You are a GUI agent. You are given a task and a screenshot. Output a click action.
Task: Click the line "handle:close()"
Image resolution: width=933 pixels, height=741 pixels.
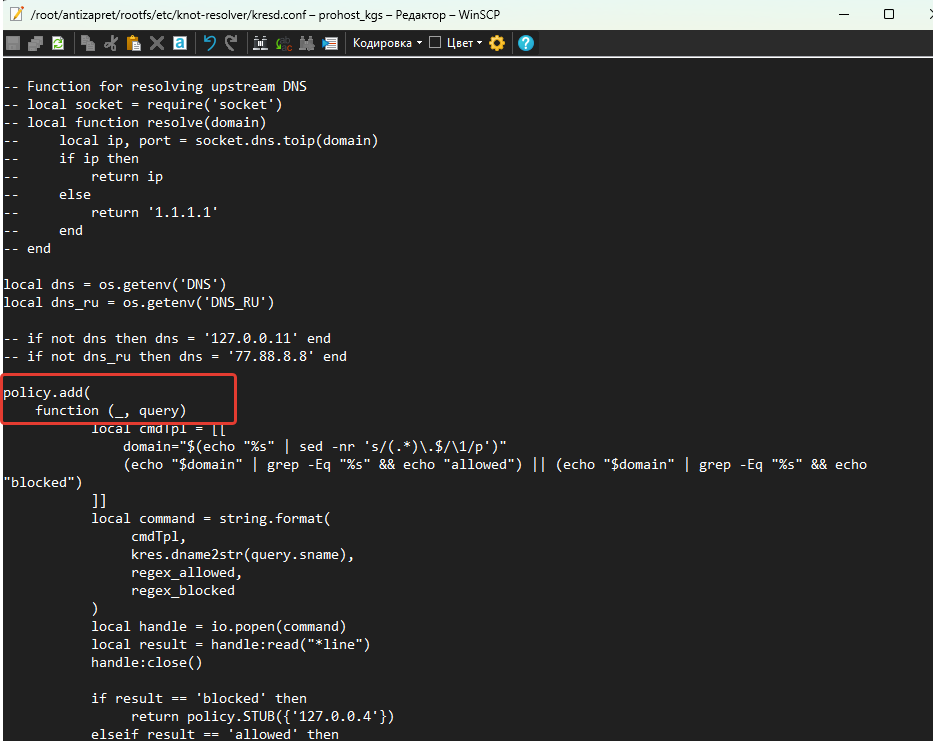(x=146, y=662)
